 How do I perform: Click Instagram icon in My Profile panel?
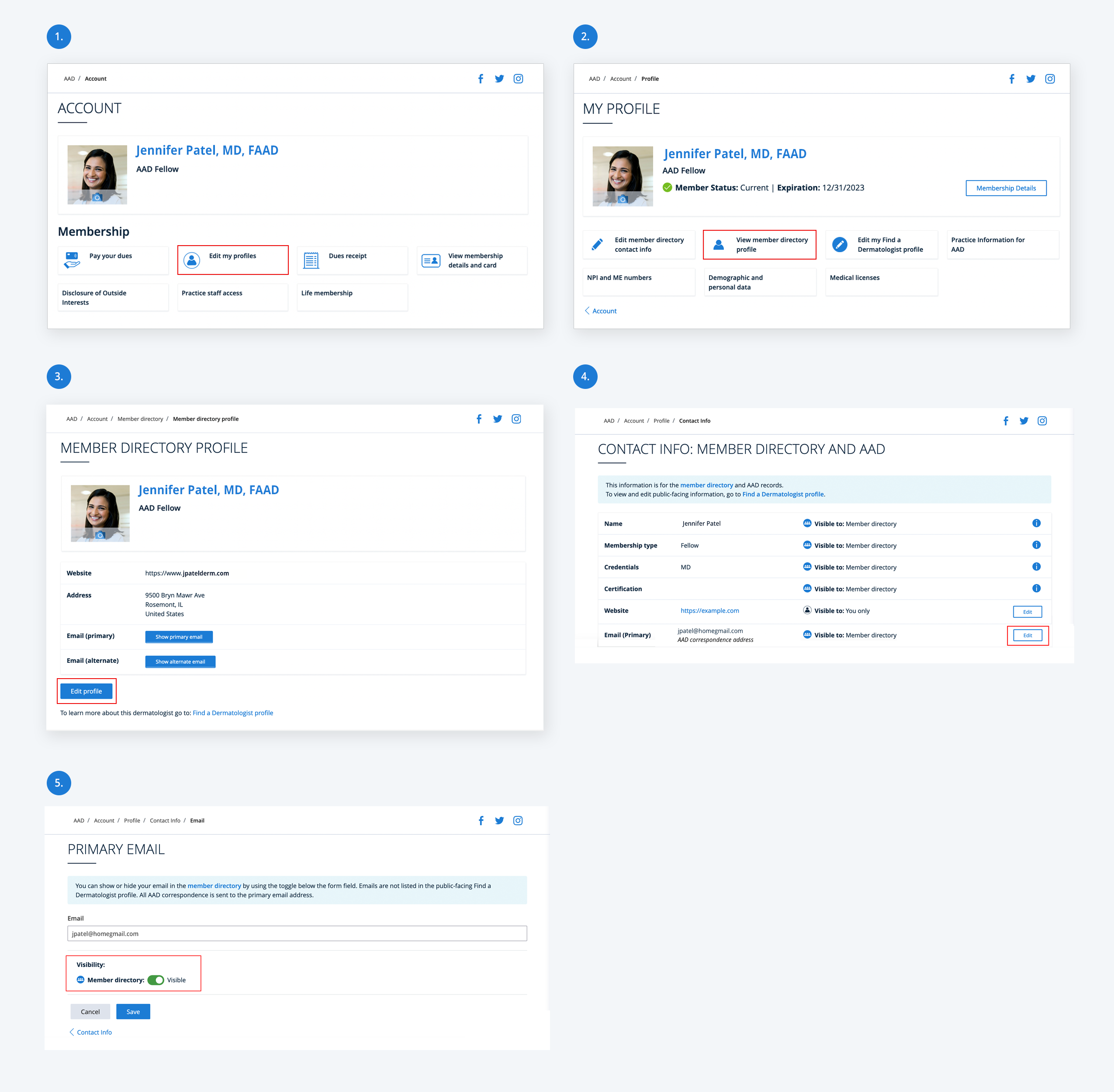coord(1050,79)
